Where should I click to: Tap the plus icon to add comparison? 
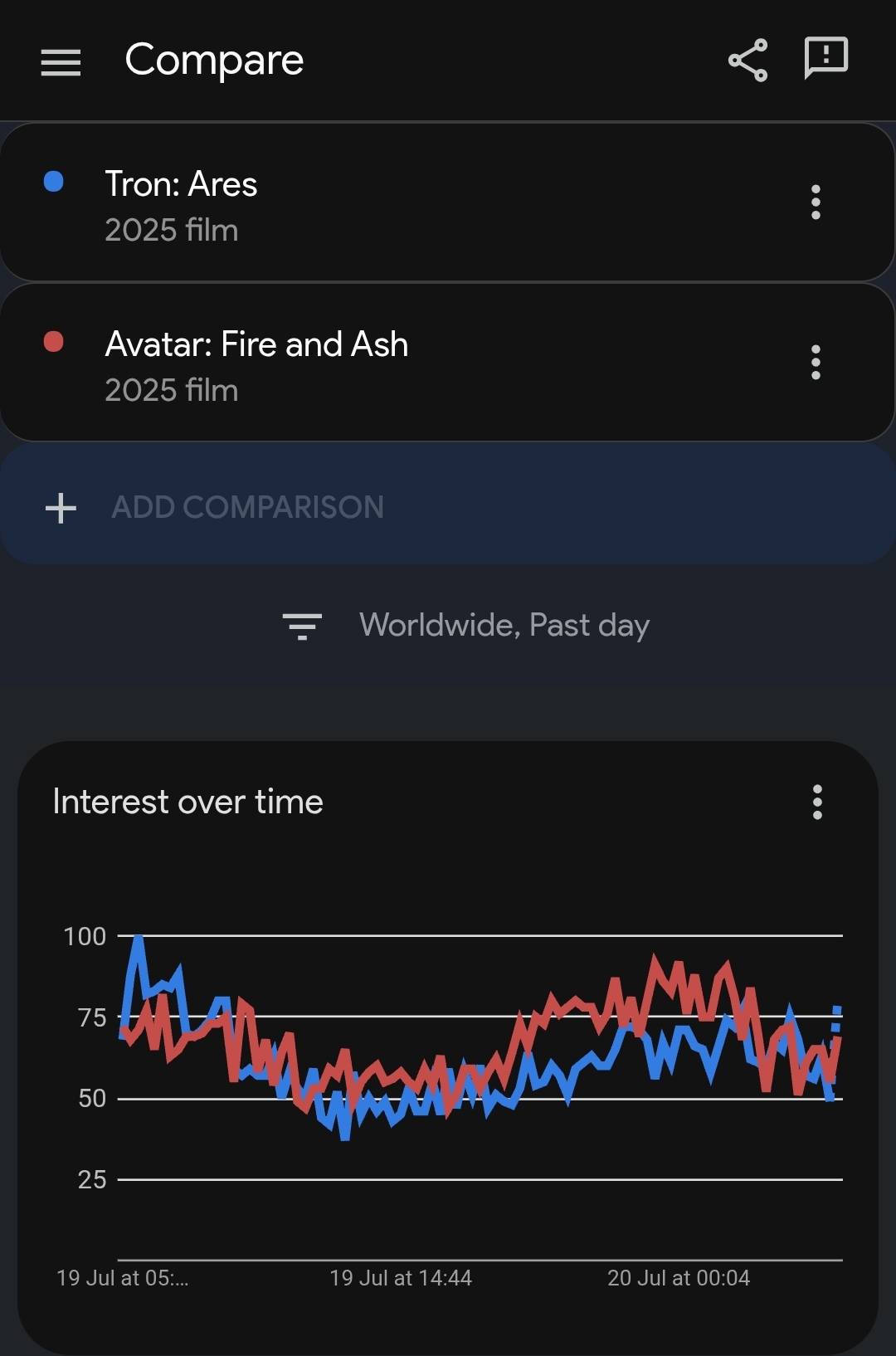[61, 507]
